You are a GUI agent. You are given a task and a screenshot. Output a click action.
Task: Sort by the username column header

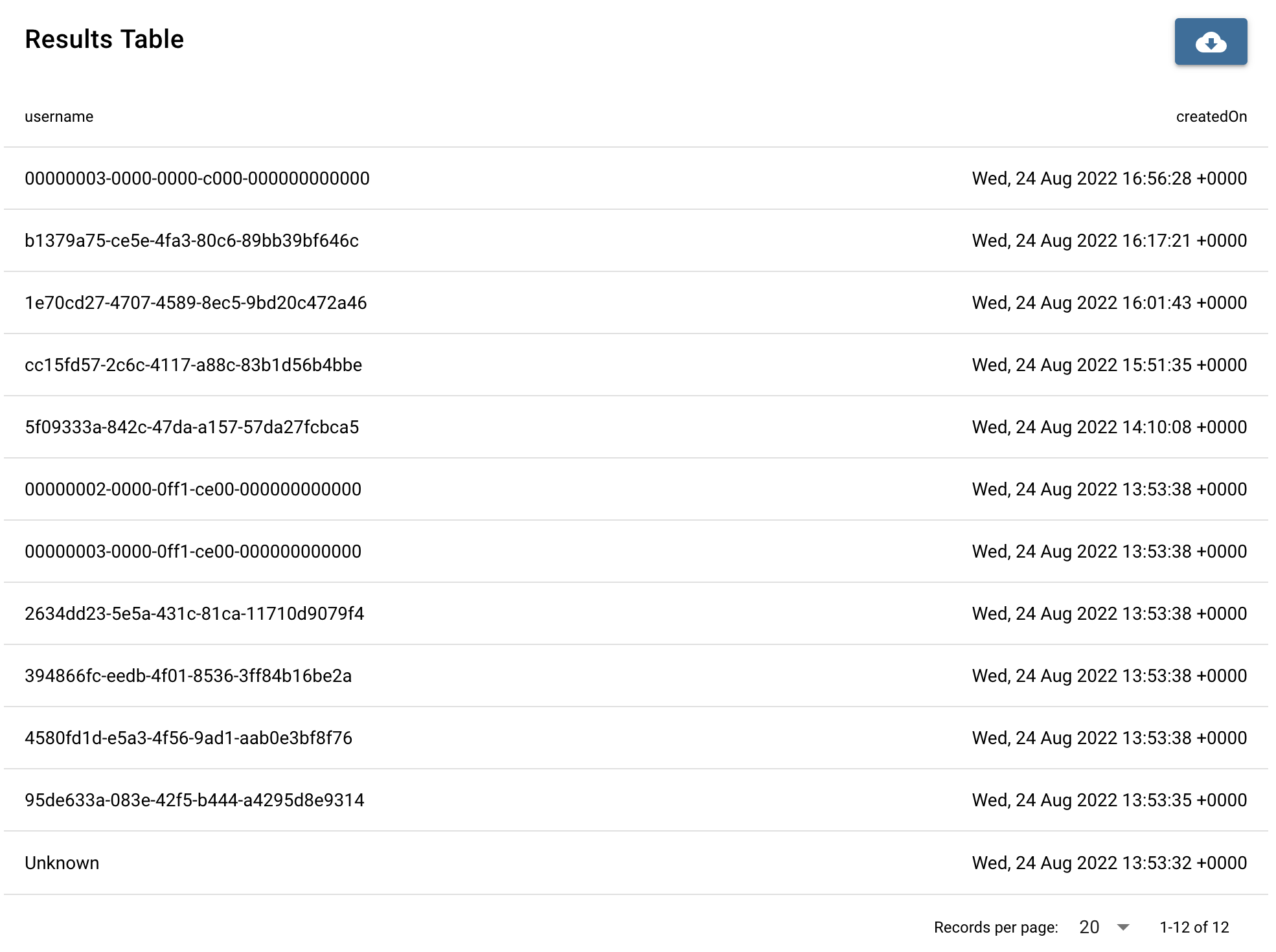click(x=59, y=117)
